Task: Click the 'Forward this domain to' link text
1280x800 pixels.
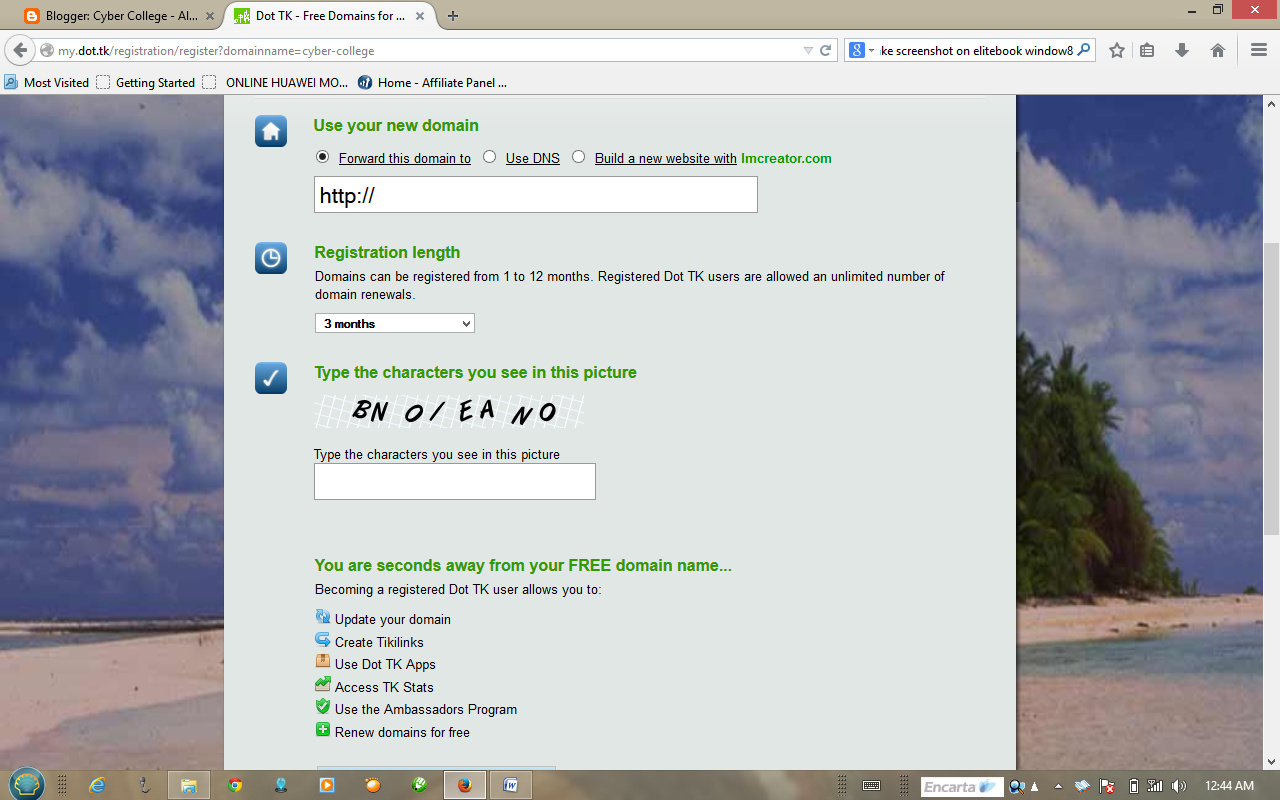Action: tap(405, 158)
